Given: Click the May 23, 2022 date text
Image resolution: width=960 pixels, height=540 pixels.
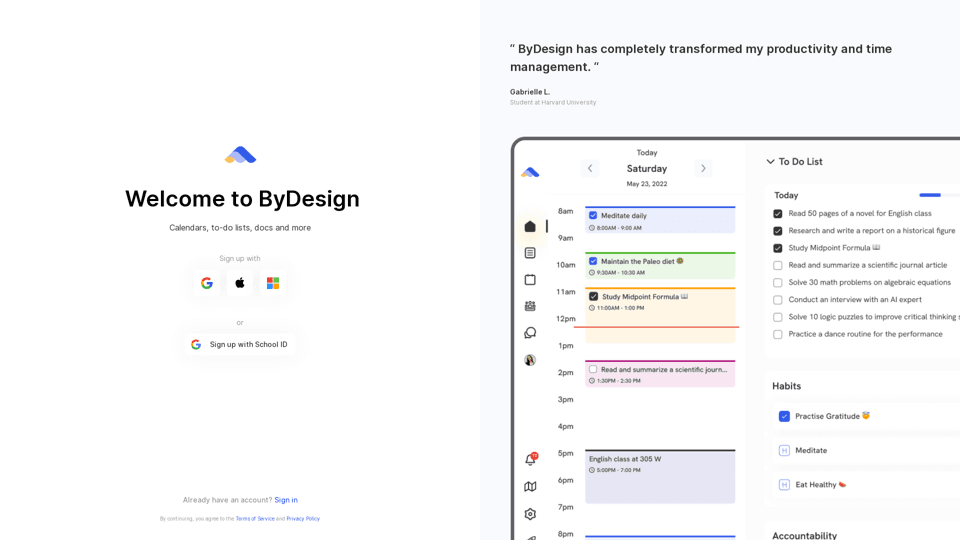Looking at the screenshot, I should (647, 184).
